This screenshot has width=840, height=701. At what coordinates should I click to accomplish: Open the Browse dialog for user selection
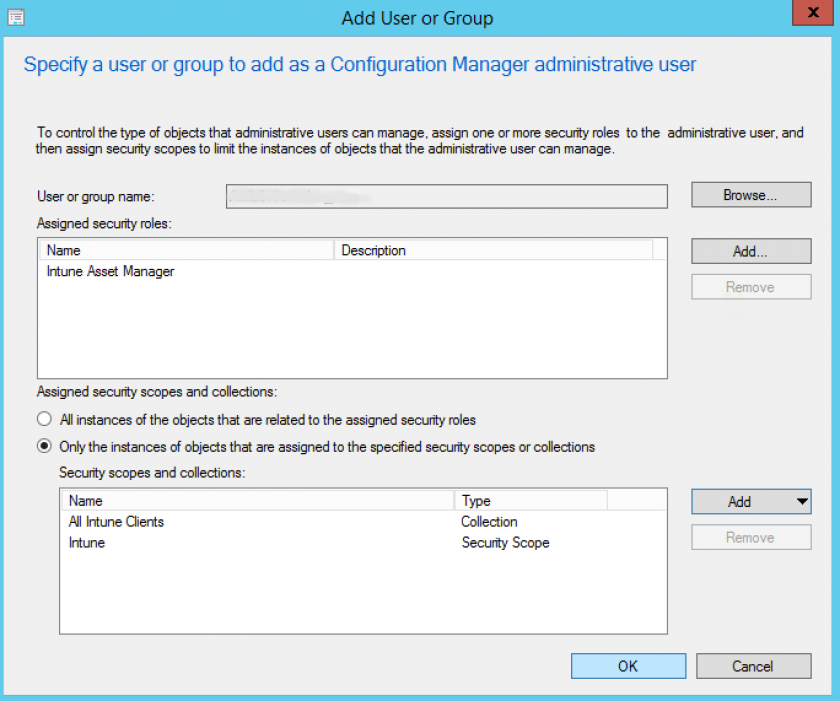pos(751,194)
